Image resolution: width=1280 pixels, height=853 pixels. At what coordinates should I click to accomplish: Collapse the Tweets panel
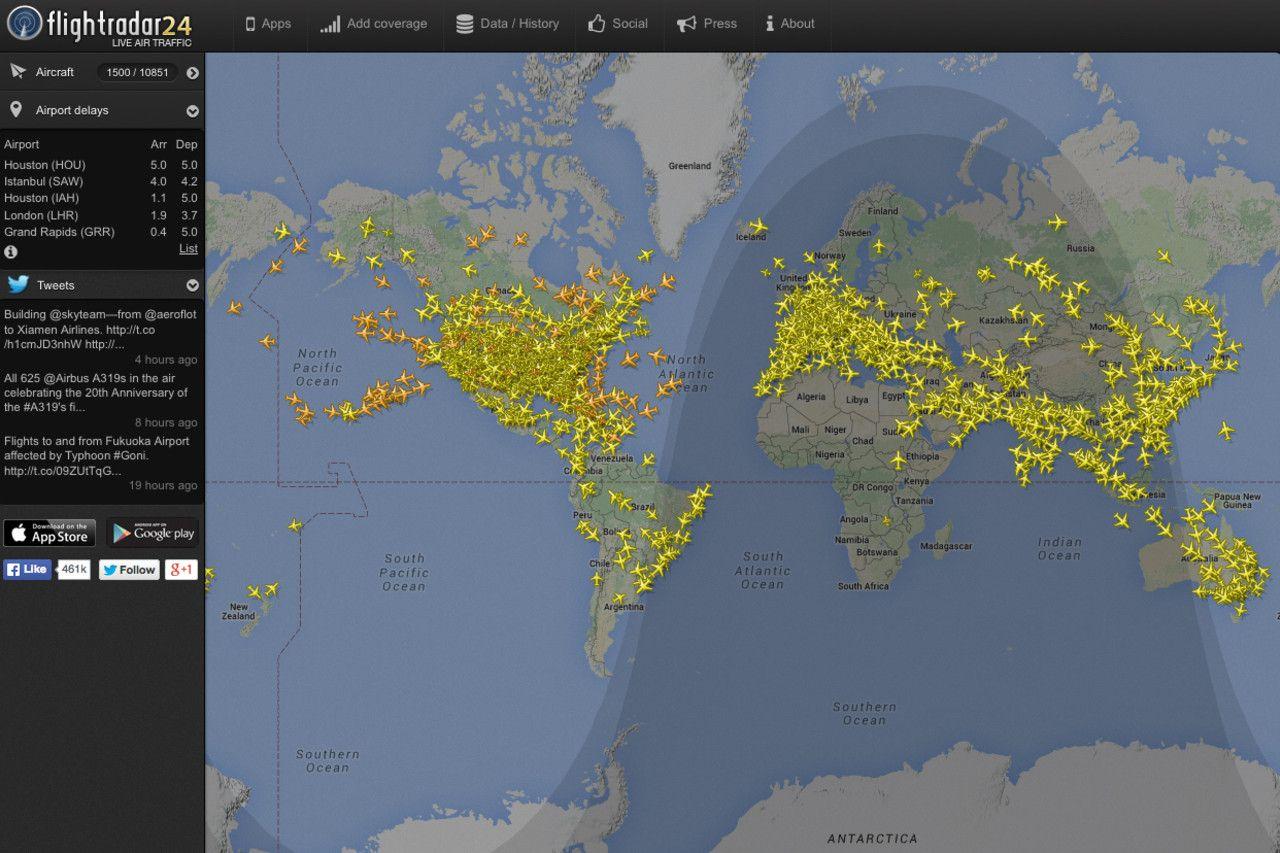pyautogui.click(x=192, y=286)
